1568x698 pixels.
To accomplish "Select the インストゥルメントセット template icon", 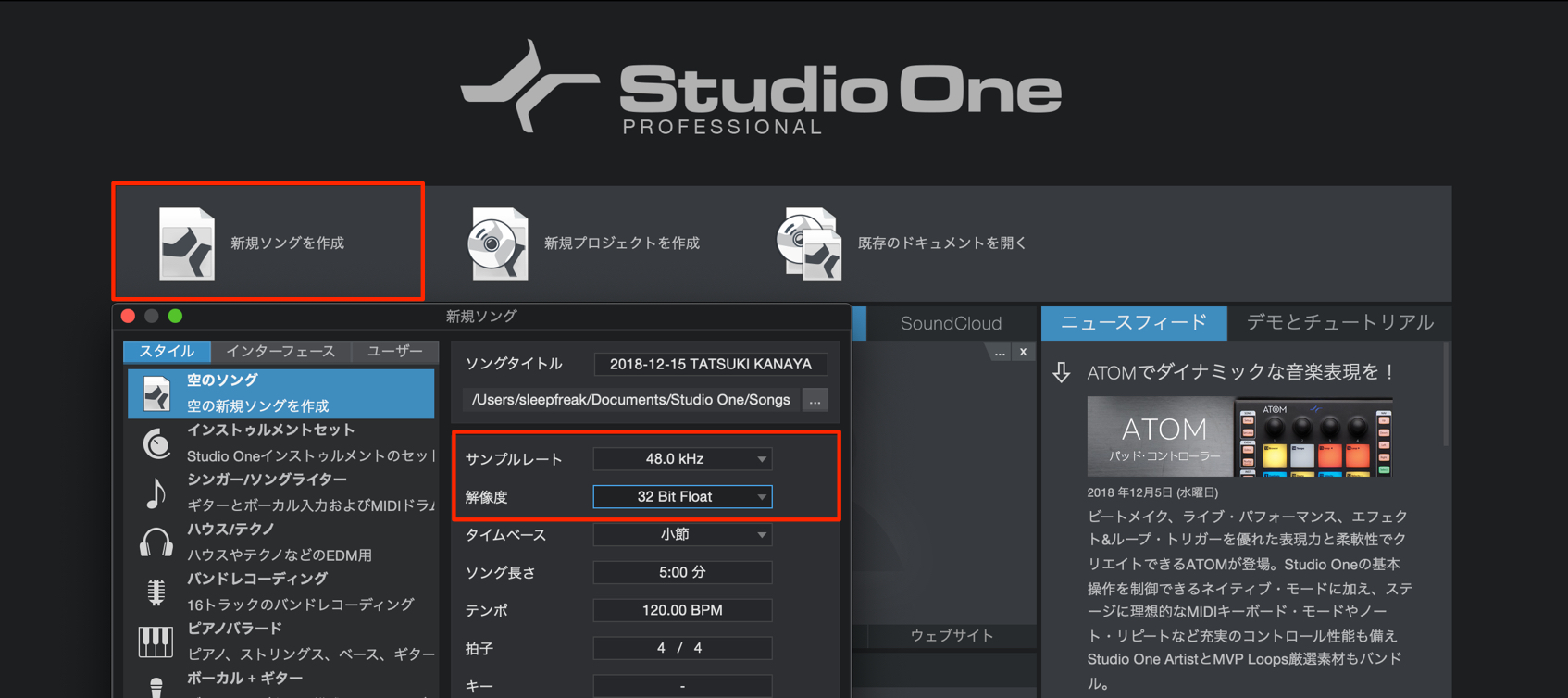I will click(156, 443).
